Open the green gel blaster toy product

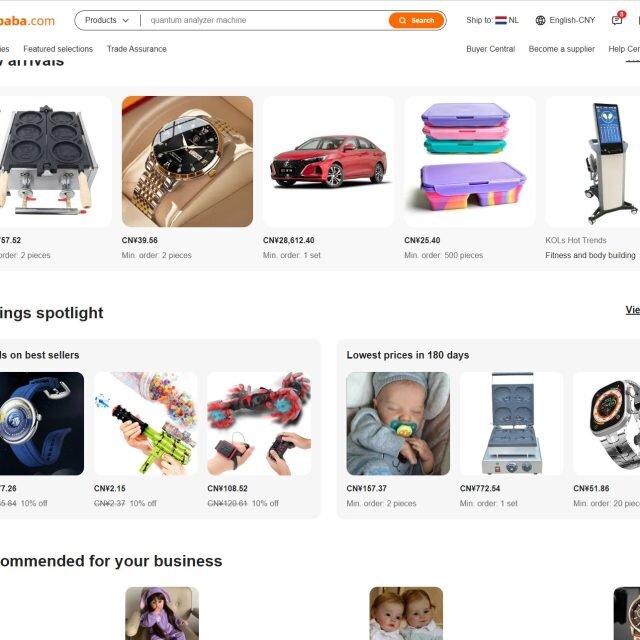[x=145, y=423]
